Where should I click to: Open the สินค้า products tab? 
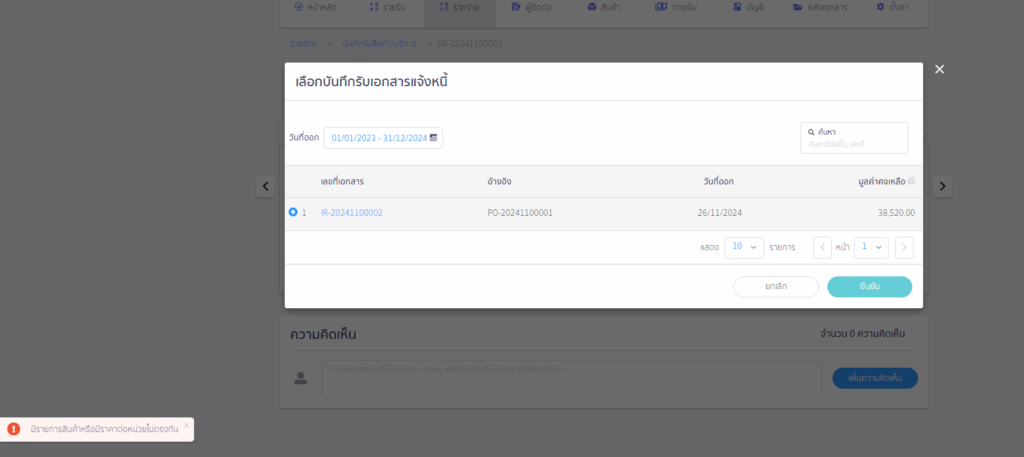604,7
